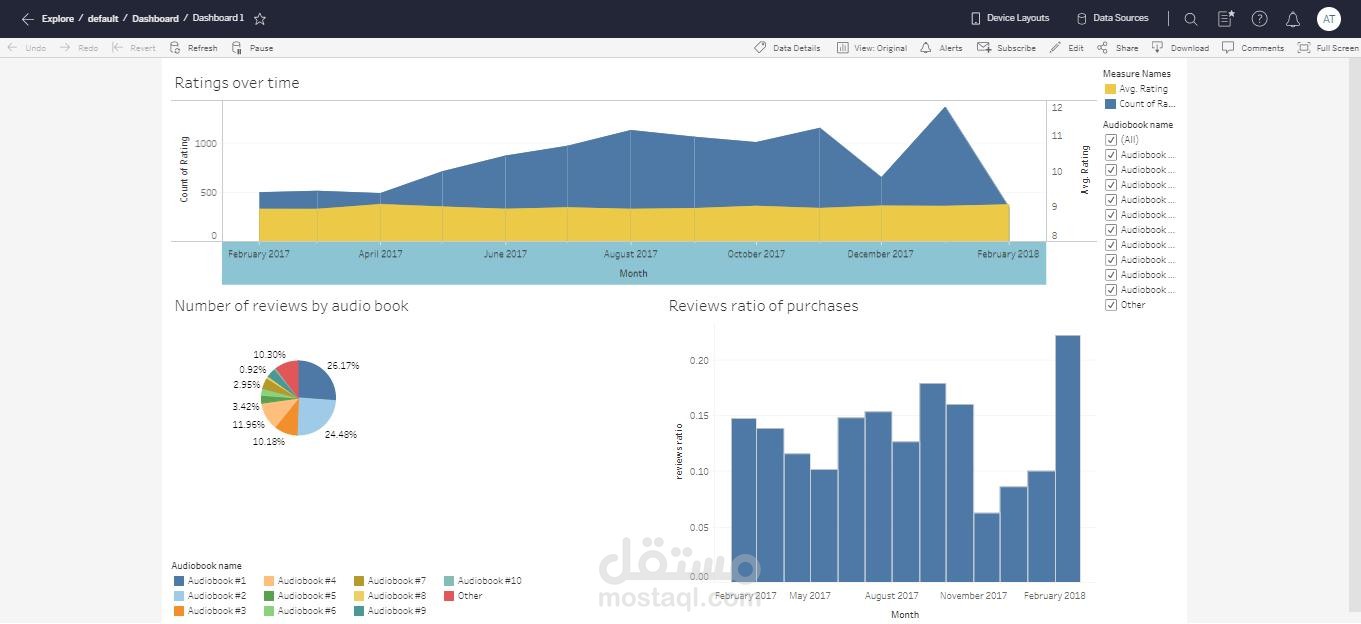
Task: Highlight Audiobook #3 in the bottom legend
Action: (210, 611)
